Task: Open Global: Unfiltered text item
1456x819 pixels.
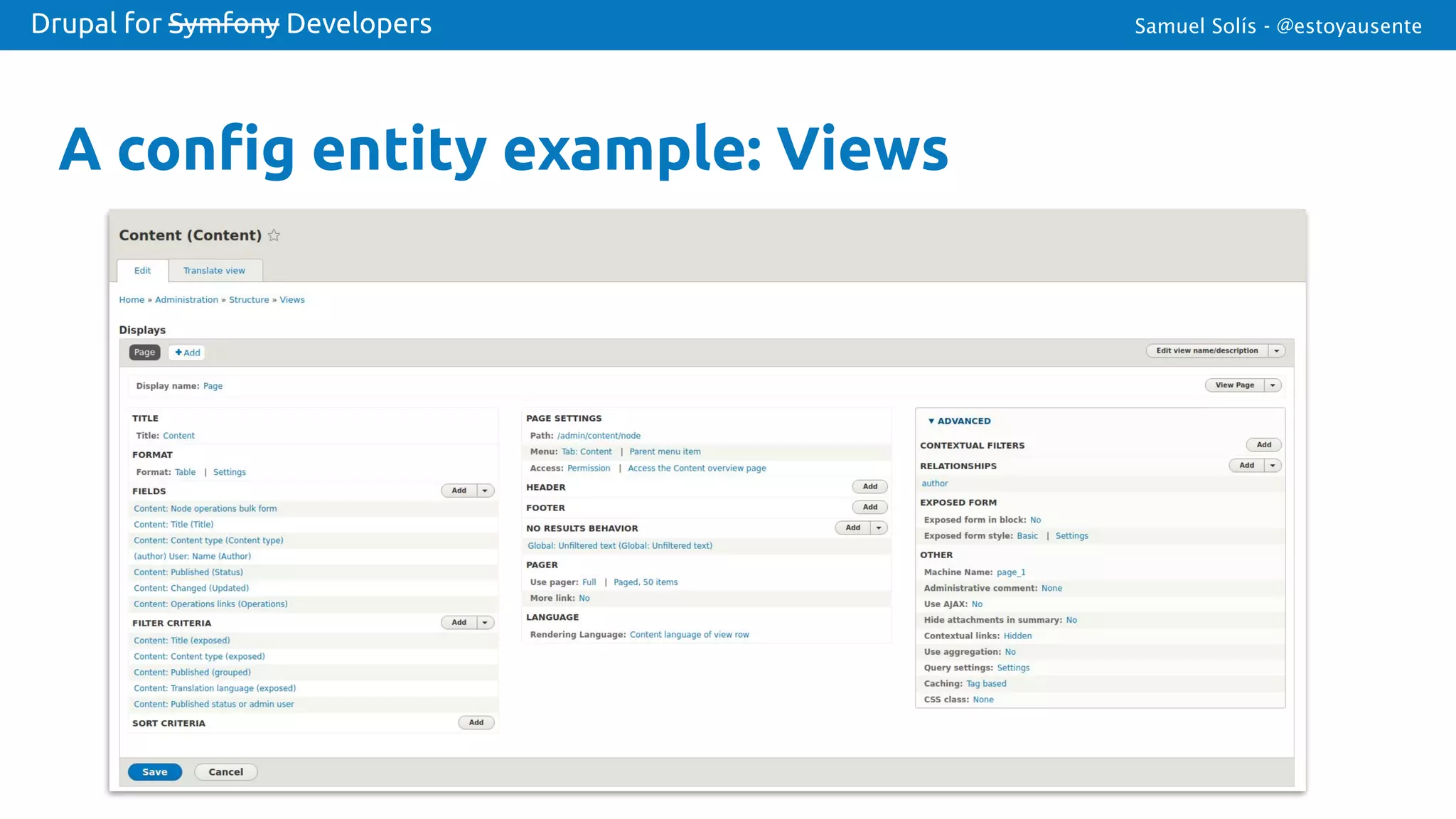Action: click(x=620, y=546)
